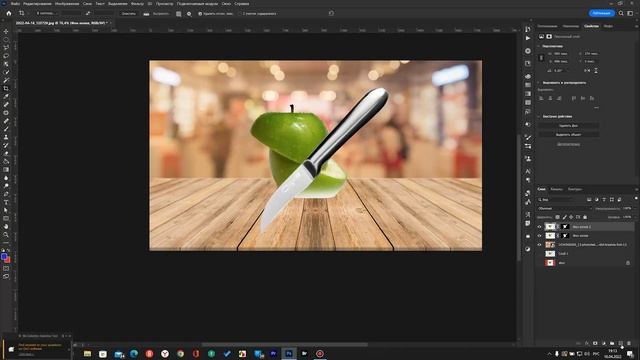Click the Удалить фон button
Viewport: 640px width, 360px height.
tap(568, 126)
